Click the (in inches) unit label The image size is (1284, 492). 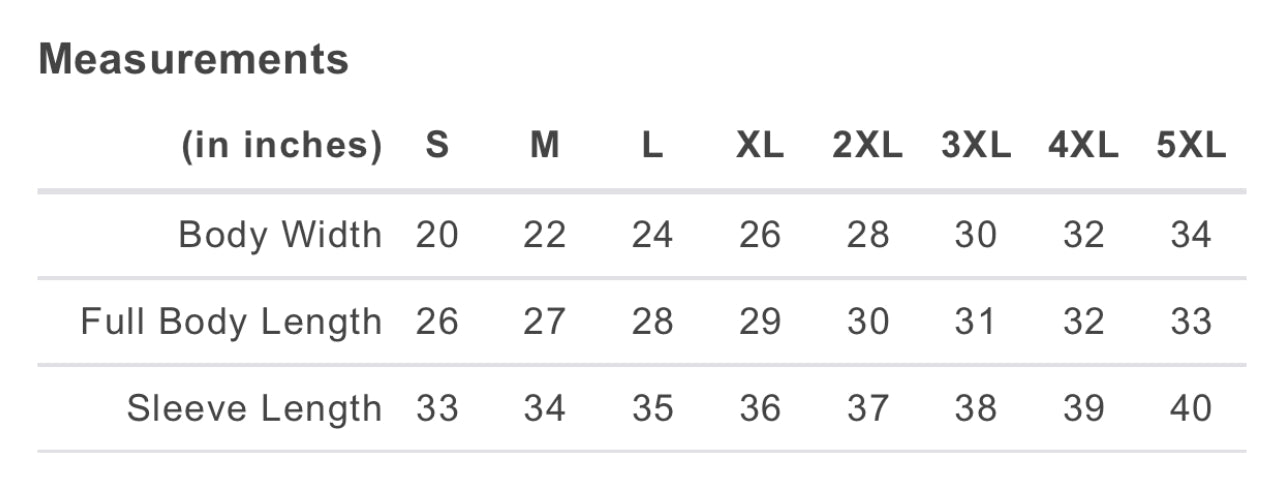tap(281, 147)
